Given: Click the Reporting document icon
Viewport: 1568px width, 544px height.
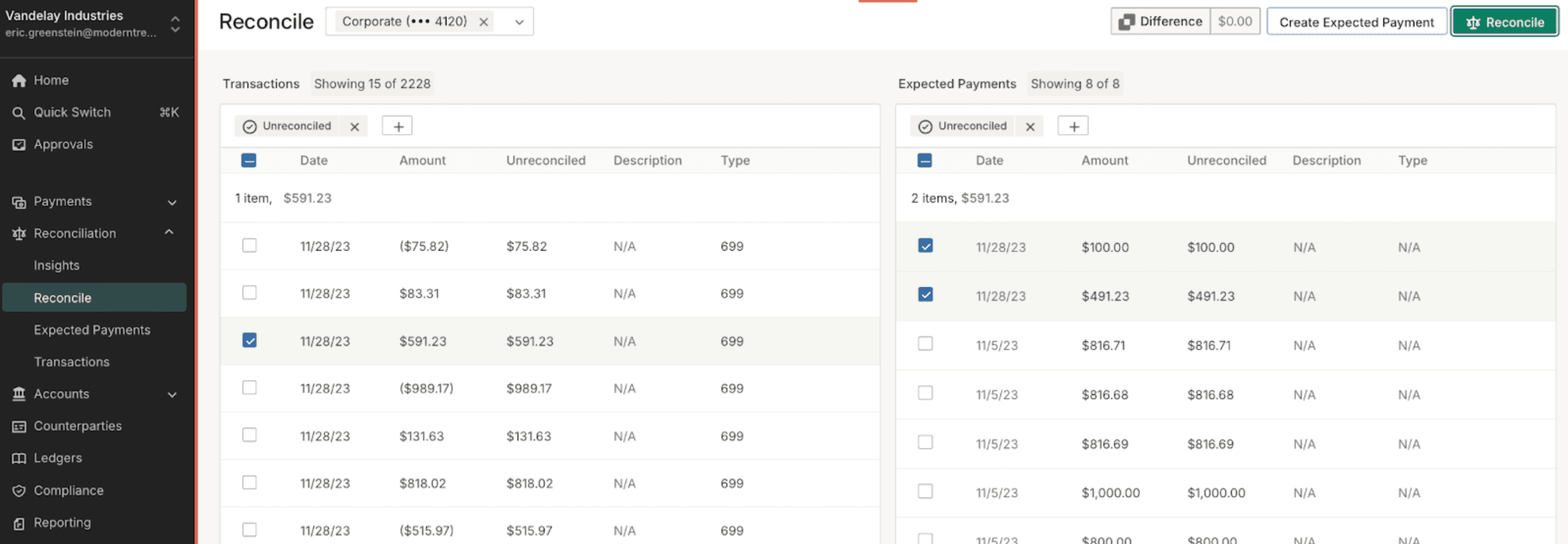Looking at the screenshot, I should [x=19, y=523].
